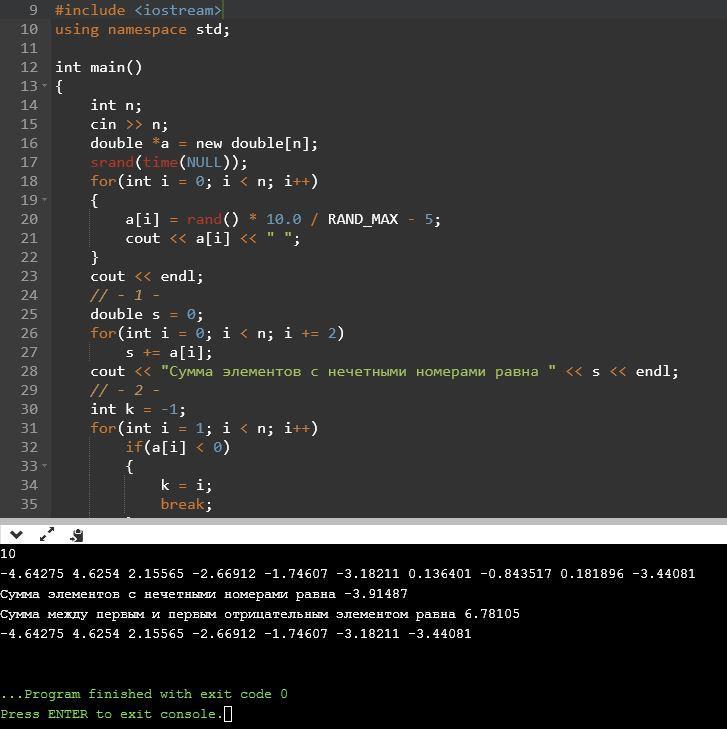Click the RAND_MAX identifier in line 20
The width and height of the screenshot is (727, 729).
click(x=363, y=219)
